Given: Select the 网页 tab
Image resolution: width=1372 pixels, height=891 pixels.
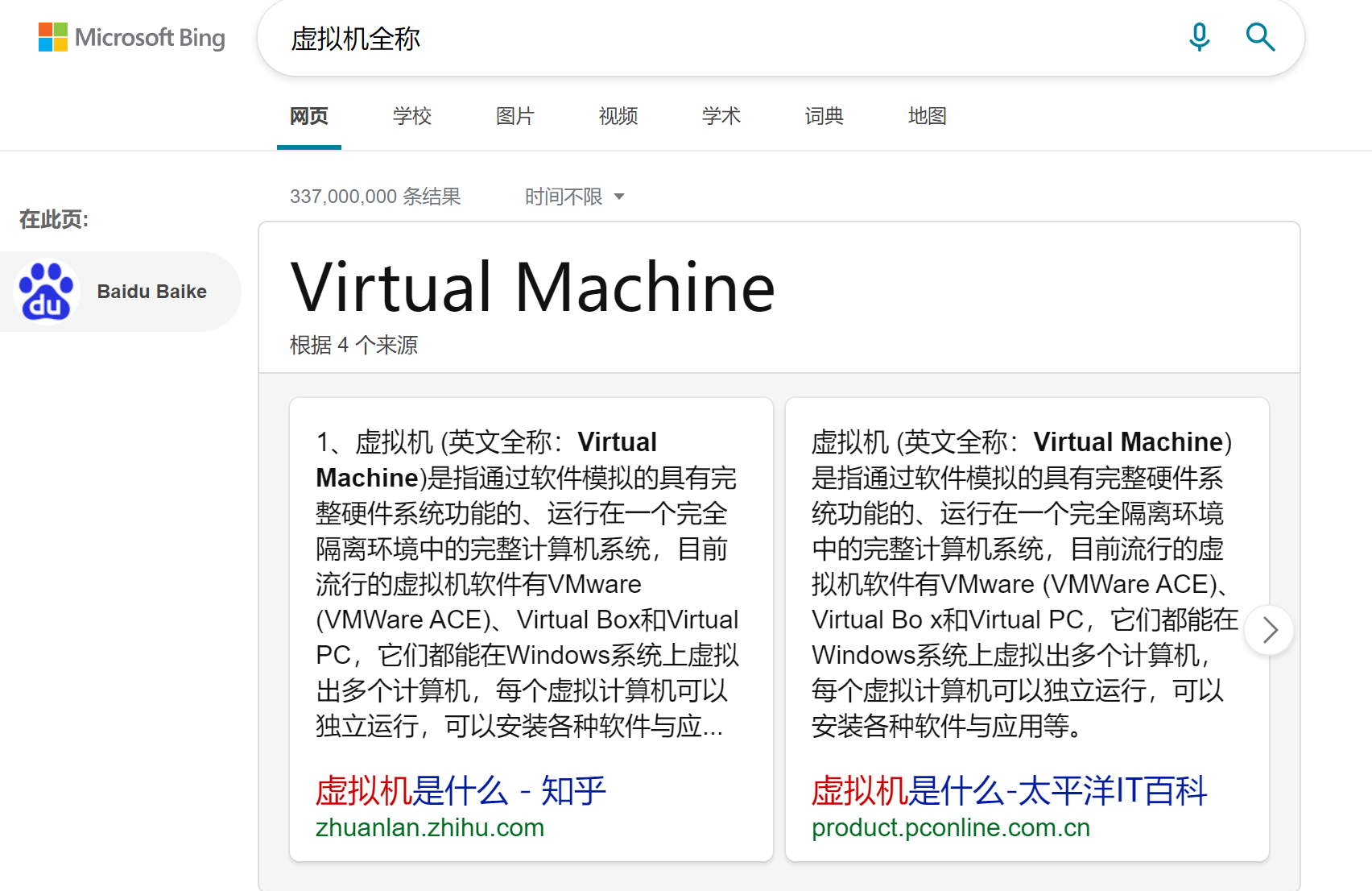Looking at the screenshot, I should click(309, 116).
